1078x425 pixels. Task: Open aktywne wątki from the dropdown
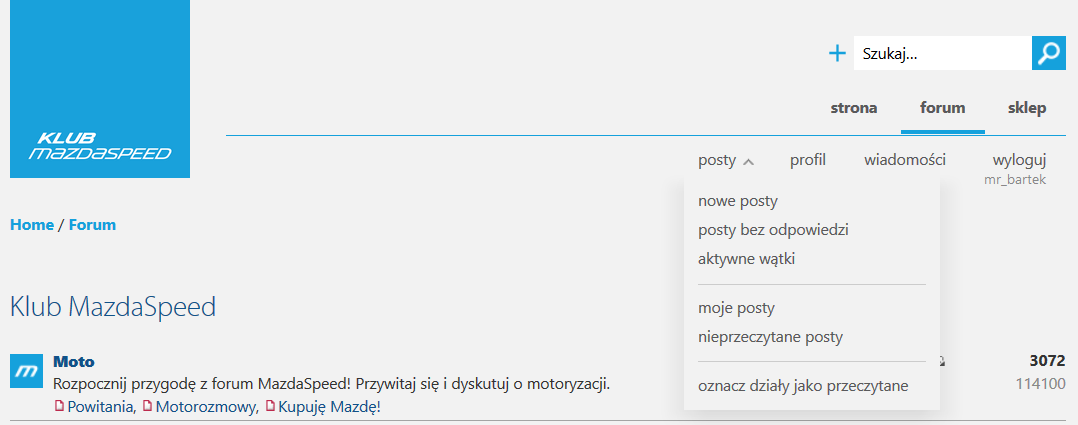pyautogui.click(x=747, y=259)
